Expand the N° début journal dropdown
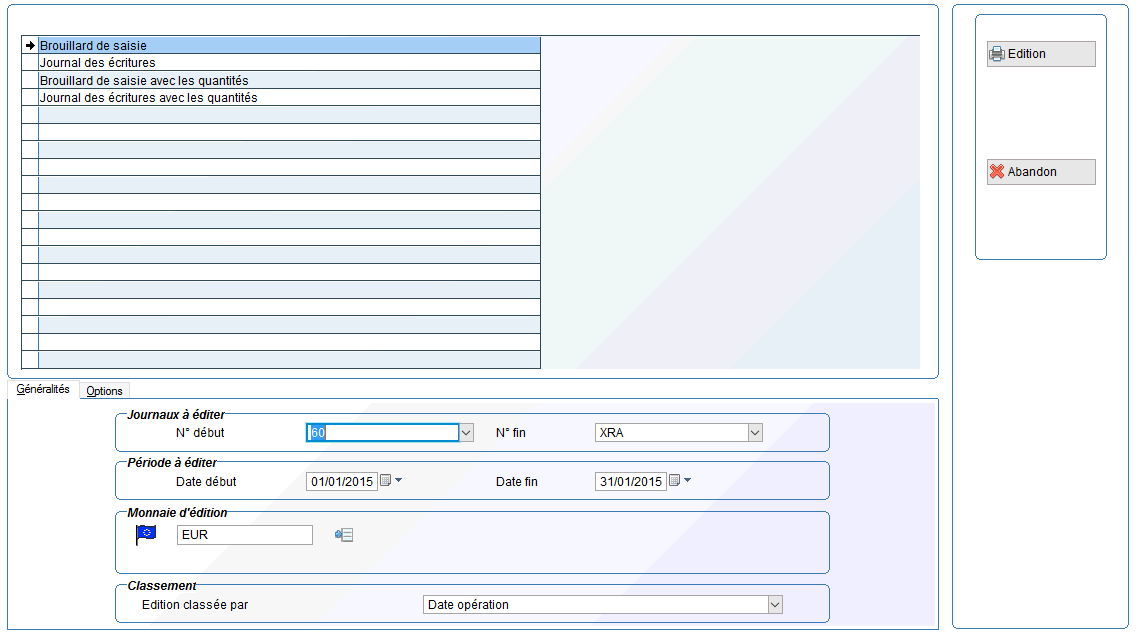 [x=466, y=433]
